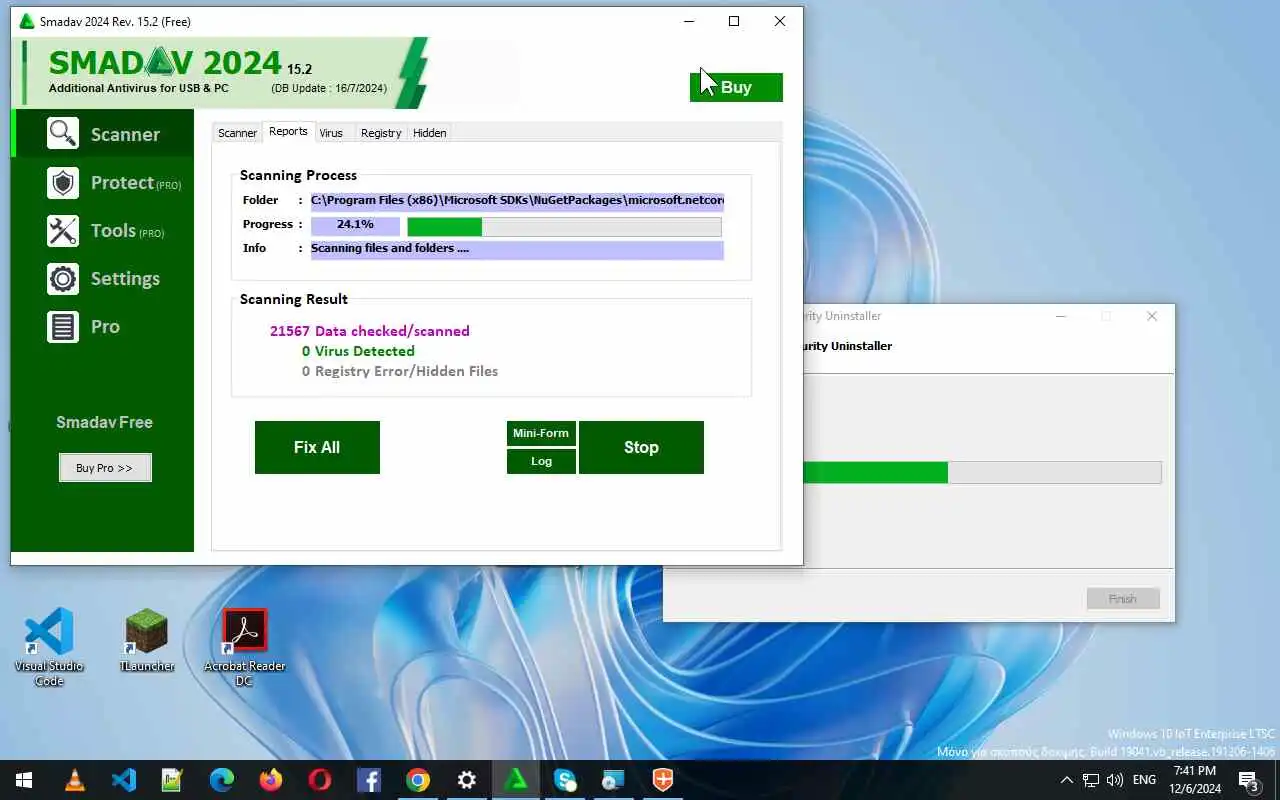The width and height of the screenshot is (1280, 800).
Task: Click the Buy Pro >> button
Action: (x=105, y=468)
